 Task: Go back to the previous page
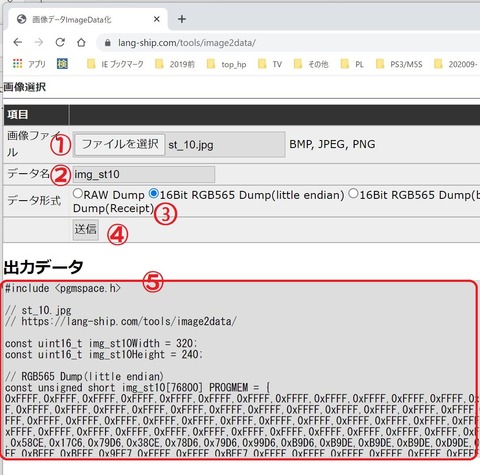pos(18,42)
